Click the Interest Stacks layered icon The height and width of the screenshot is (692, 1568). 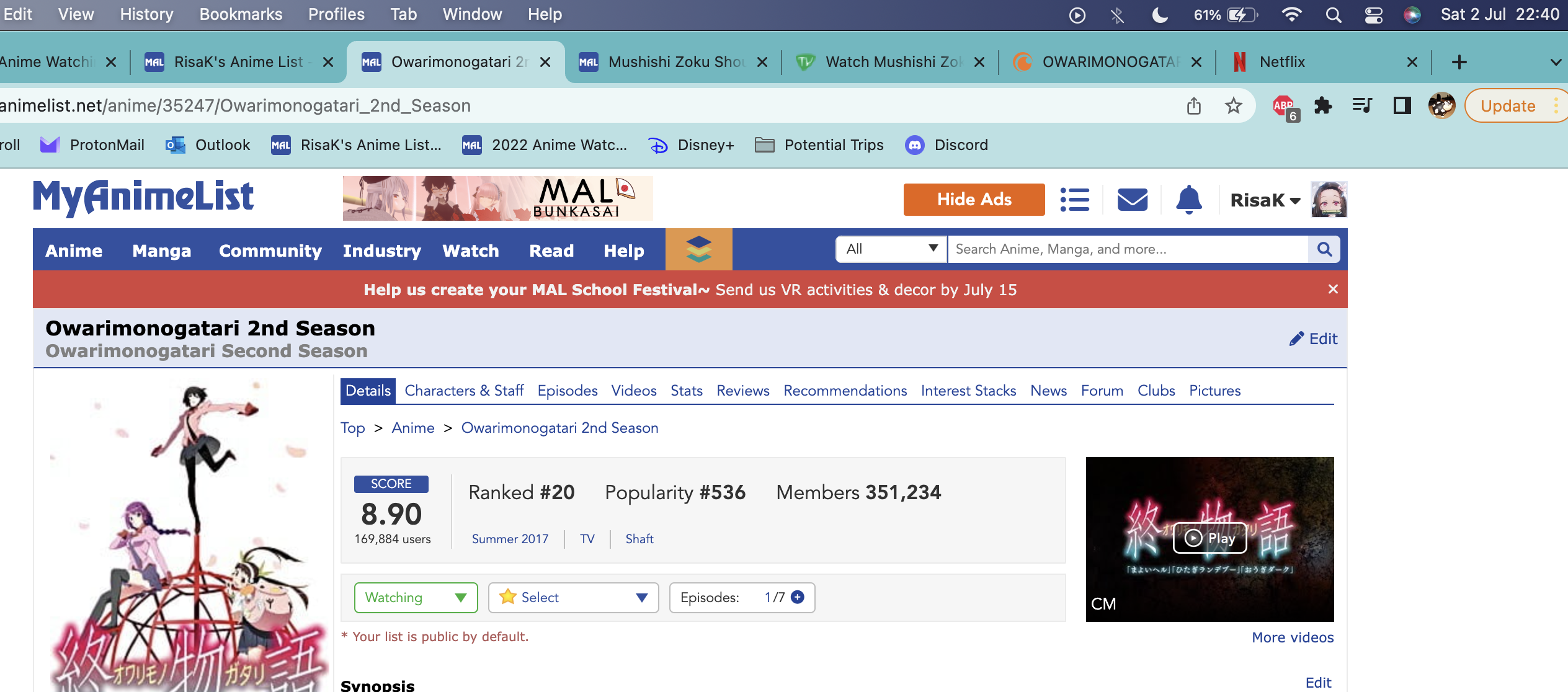698,249
